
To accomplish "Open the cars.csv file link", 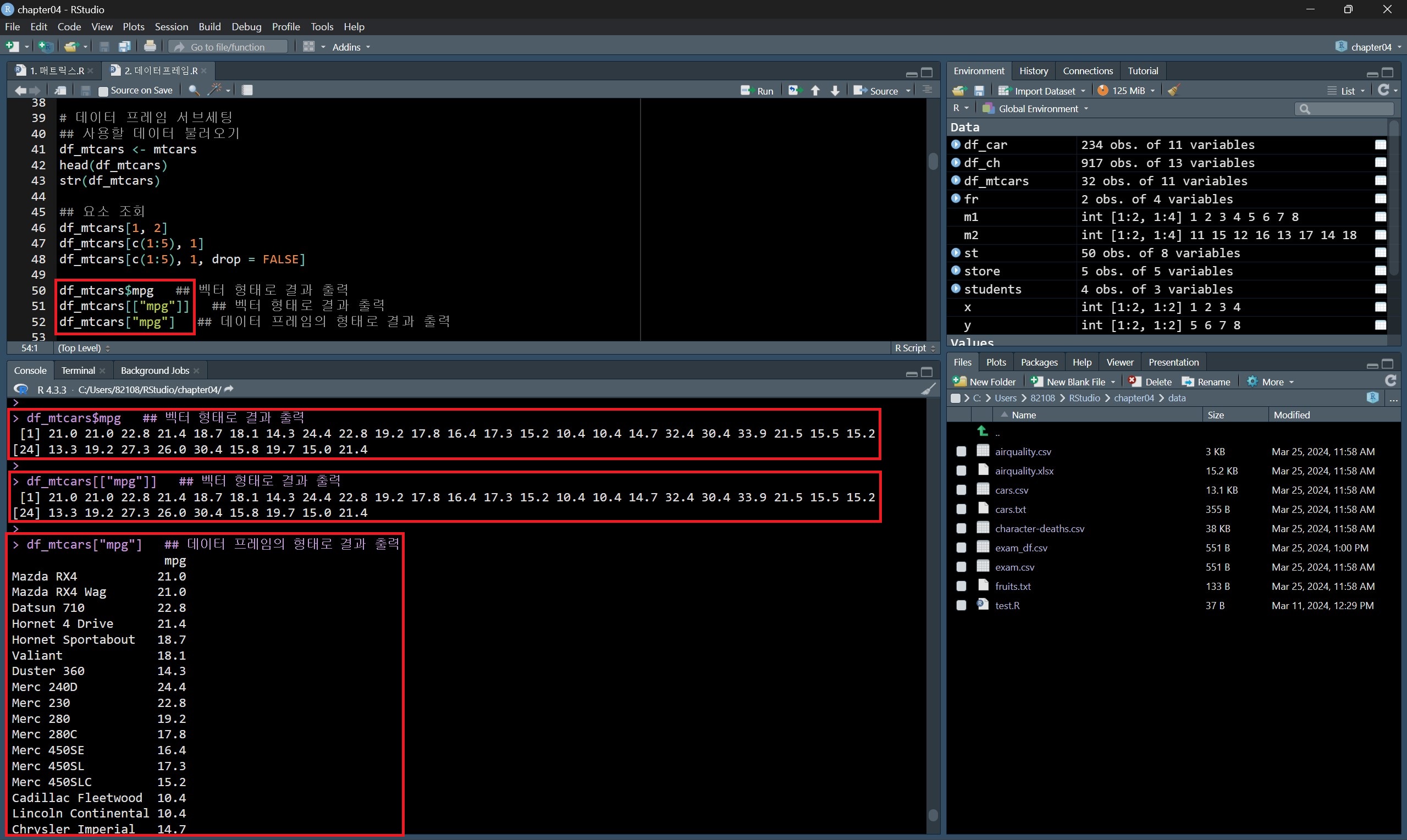I will [x=1011, y=490].
